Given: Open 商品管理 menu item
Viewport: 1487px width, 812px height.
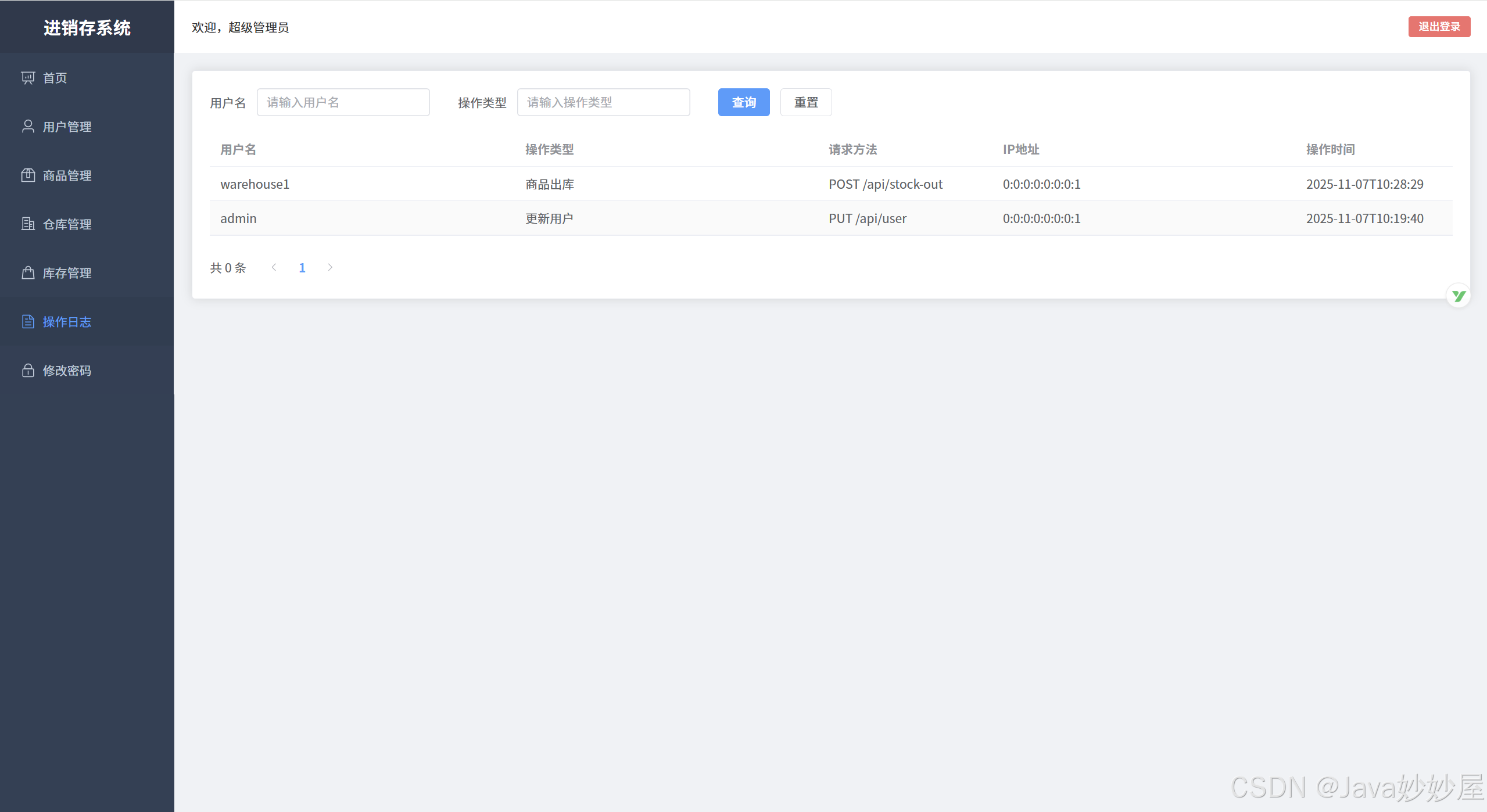Looking at the screenshot, I should pyautogui.click(x=87, y=175).
